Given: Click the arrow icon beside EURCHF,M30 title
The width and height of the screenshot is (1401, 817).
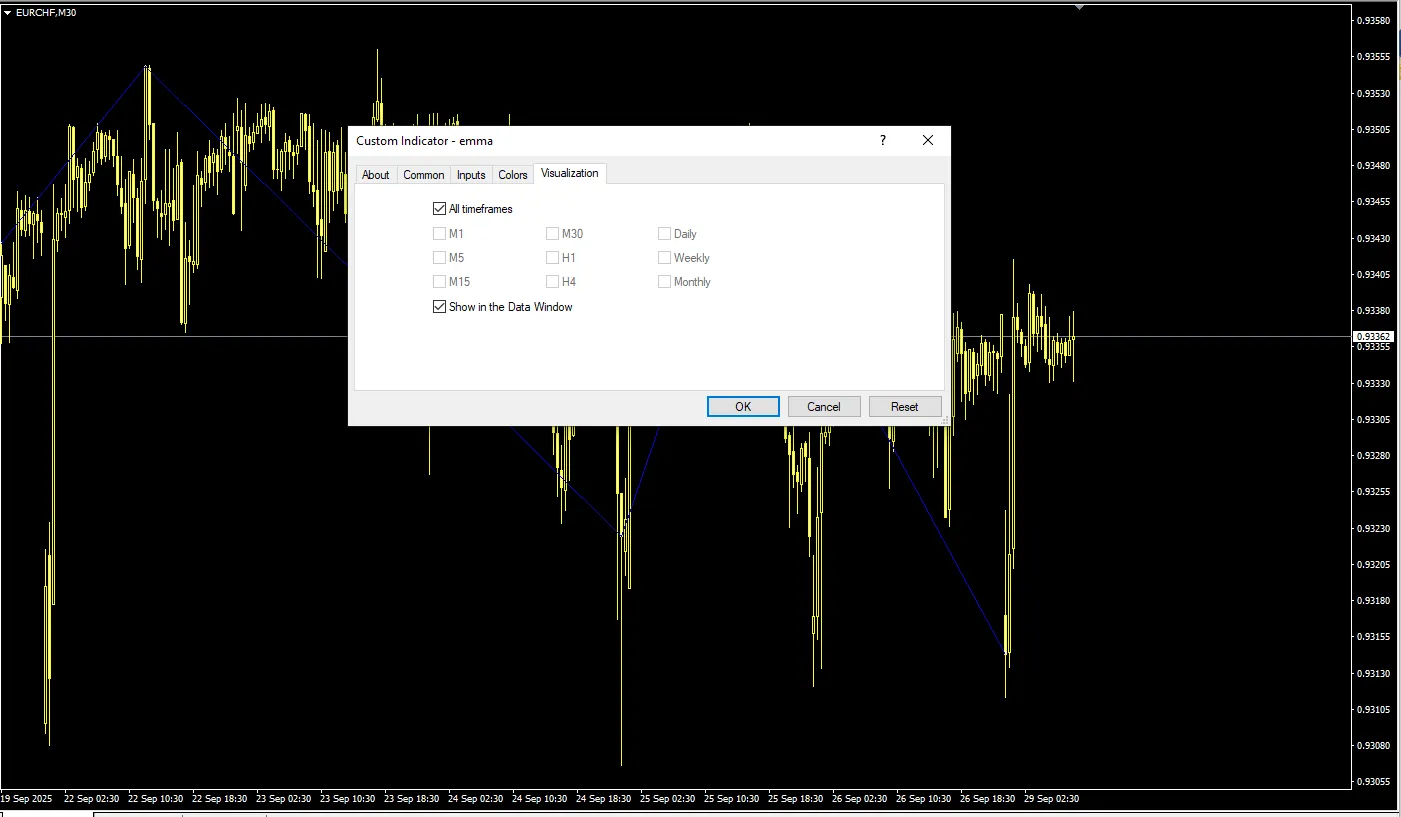Looking at the screenshot, I should [8, 13].
